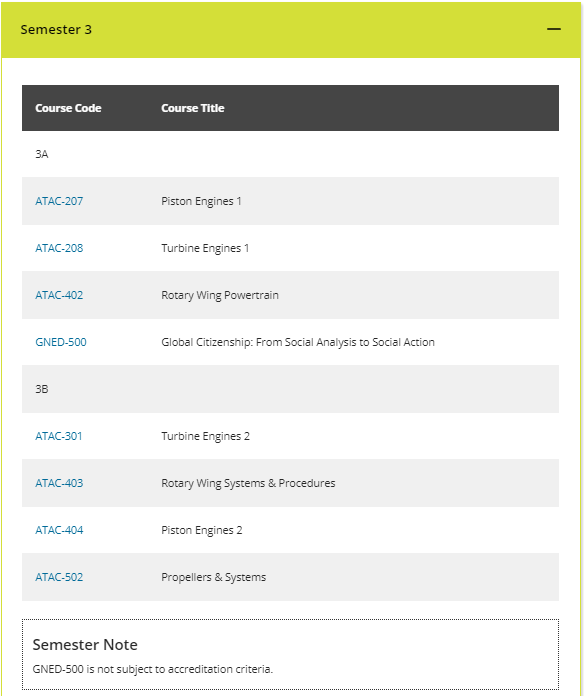
Task: Select the Turbine Engines 1 title text
Action: 205,249
